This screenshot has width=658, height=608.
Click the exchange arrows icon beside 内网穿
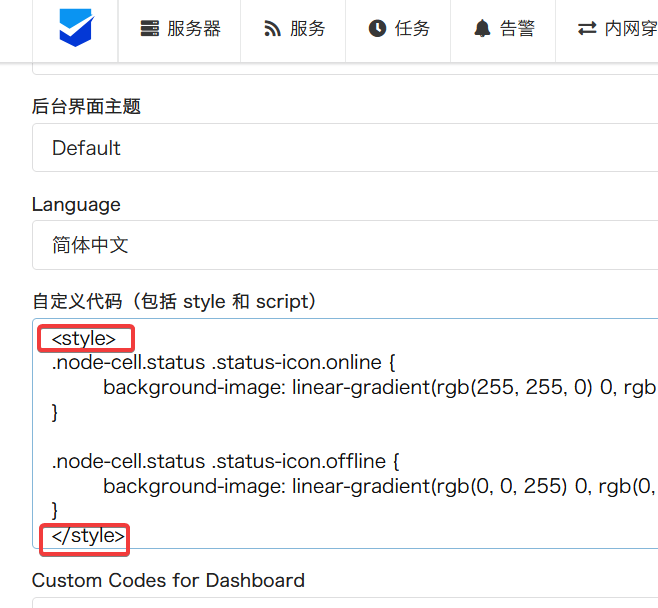point(587,29)
